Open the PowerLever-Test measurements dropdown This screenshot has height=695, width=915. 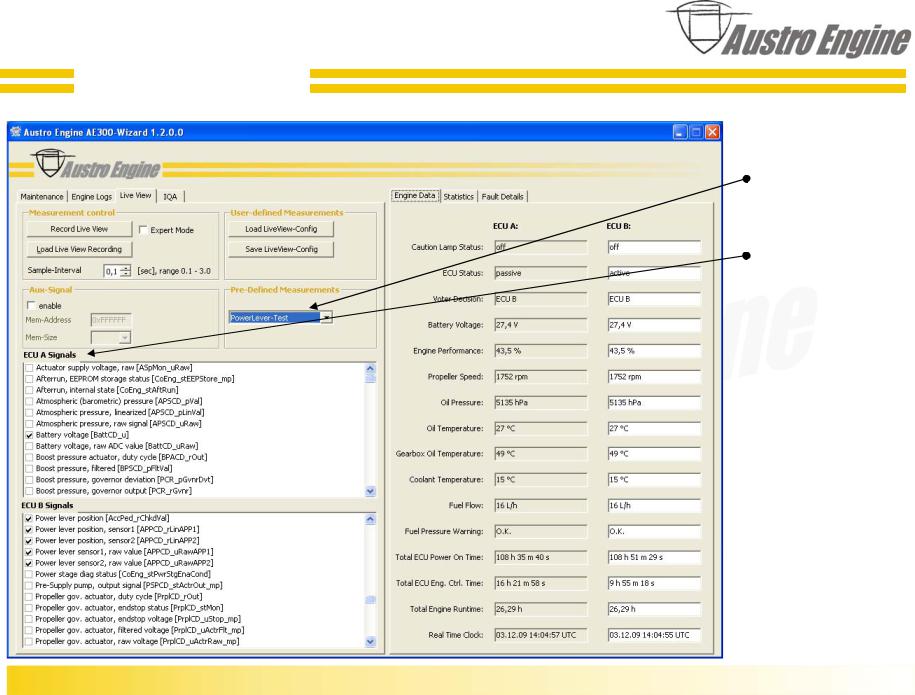click(x=327, y=317)
